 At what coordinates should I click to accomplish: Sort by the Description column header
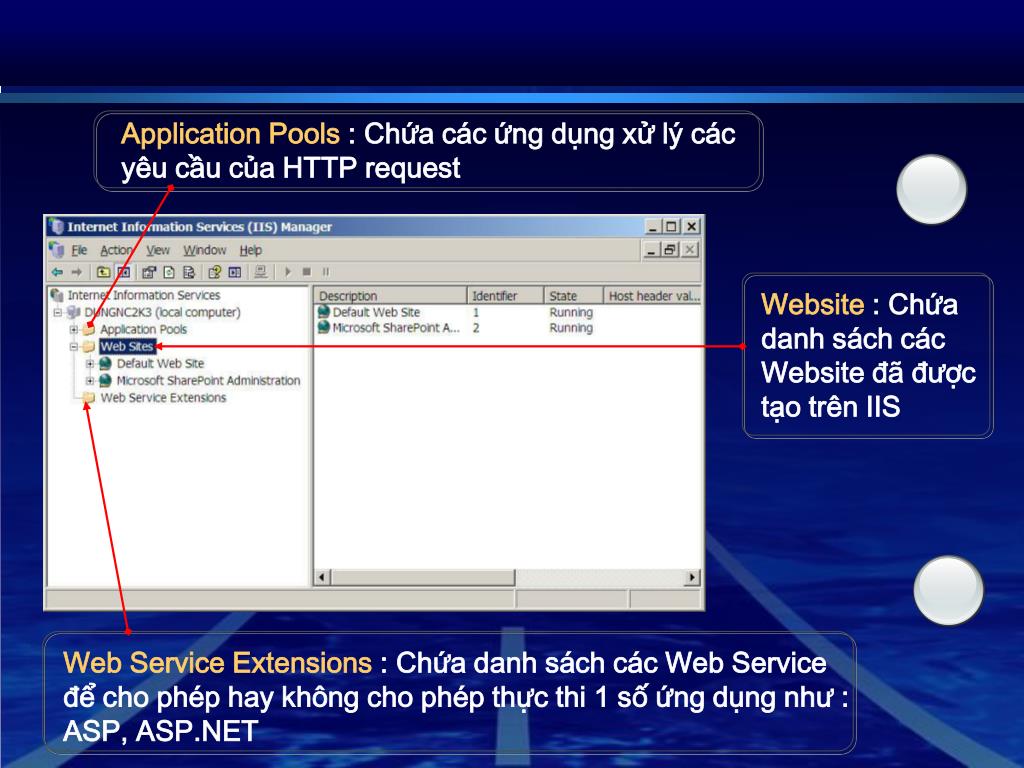[391, 296]
